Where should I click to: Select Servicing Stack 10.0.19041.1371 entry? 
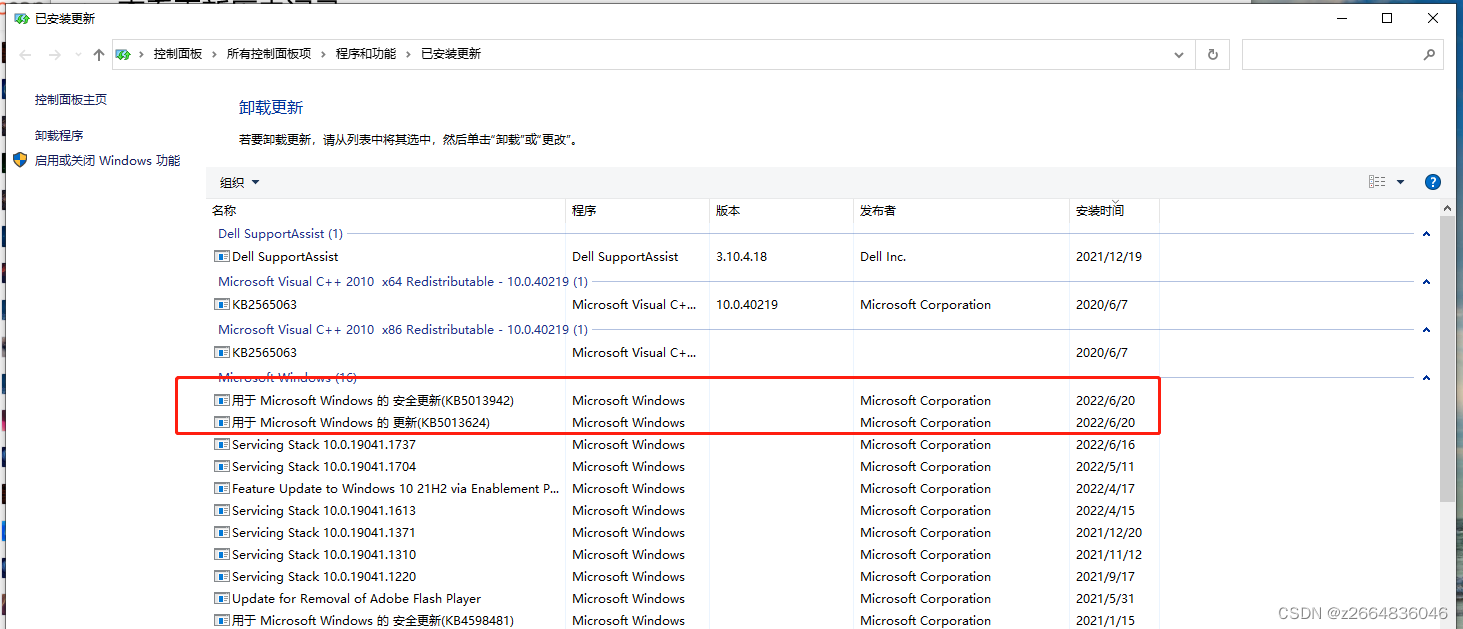click(x=324, y=533)
